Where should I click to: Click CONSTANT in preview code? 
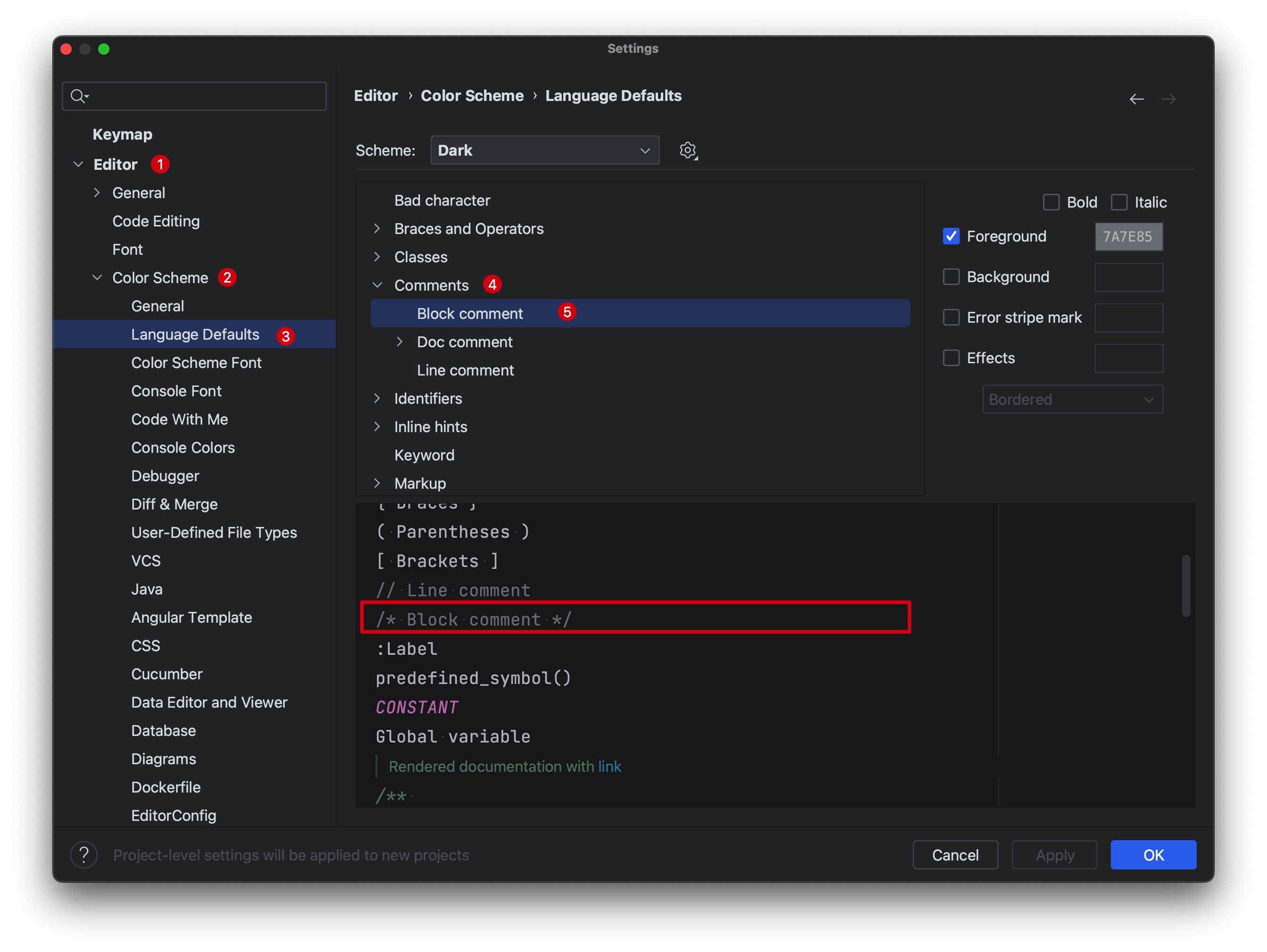click(x=417, y=708)
